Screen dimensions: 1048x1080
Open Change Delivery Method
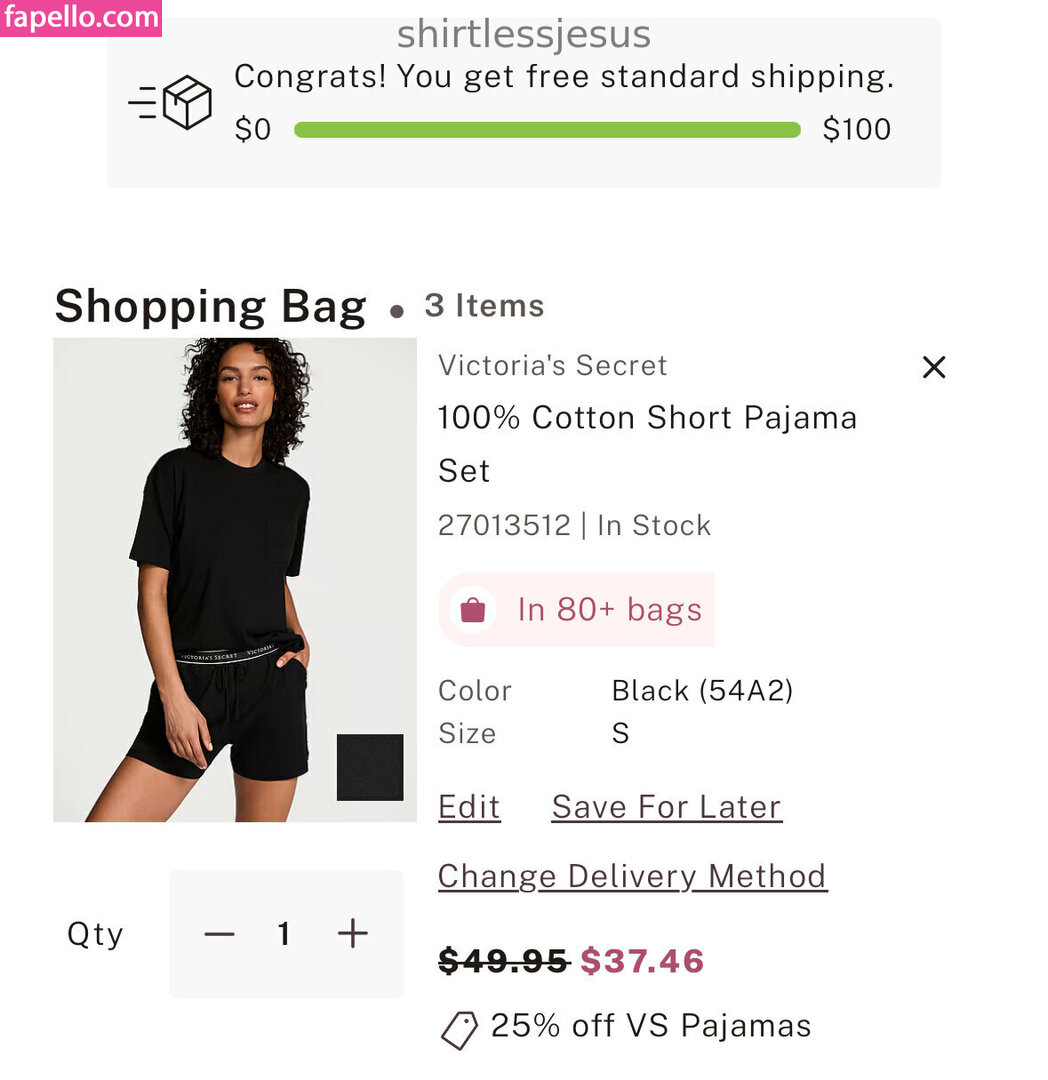(x=632, y=876)
